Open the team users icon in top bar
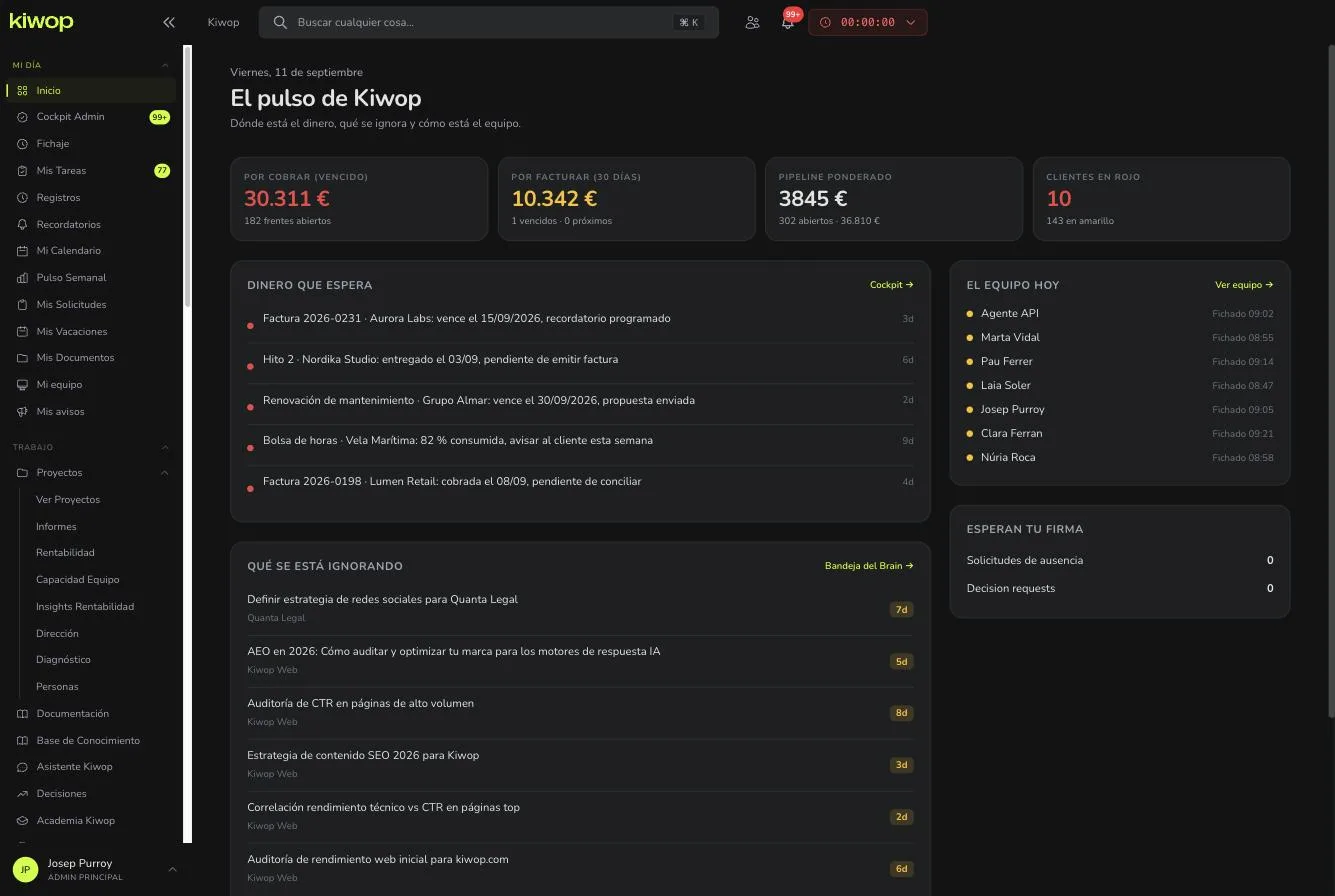This screenshot has width=1335, height=896. tap(752, 22)
